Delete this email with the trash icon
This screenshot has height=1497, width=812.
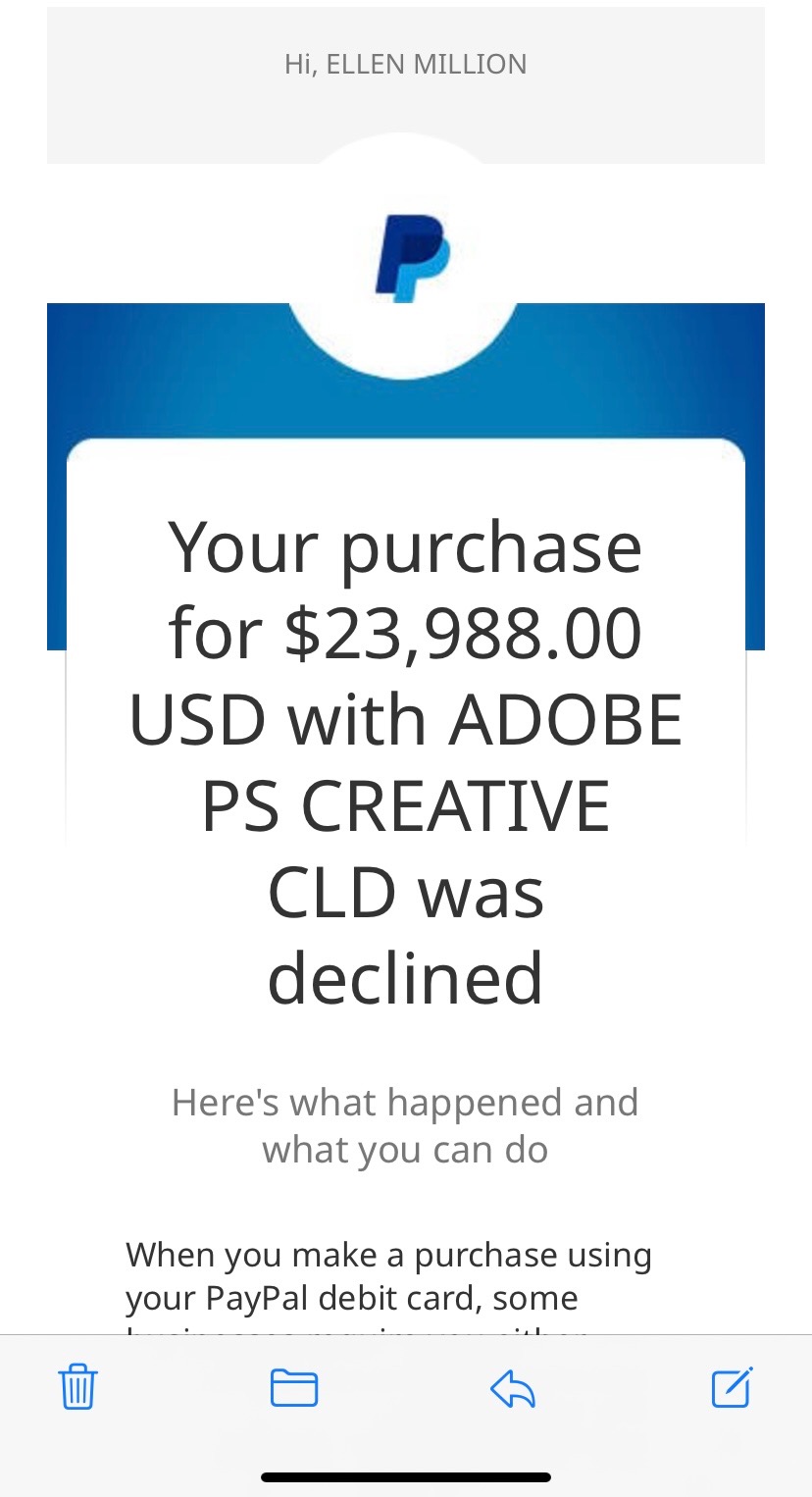click(x=77, y=1387)
